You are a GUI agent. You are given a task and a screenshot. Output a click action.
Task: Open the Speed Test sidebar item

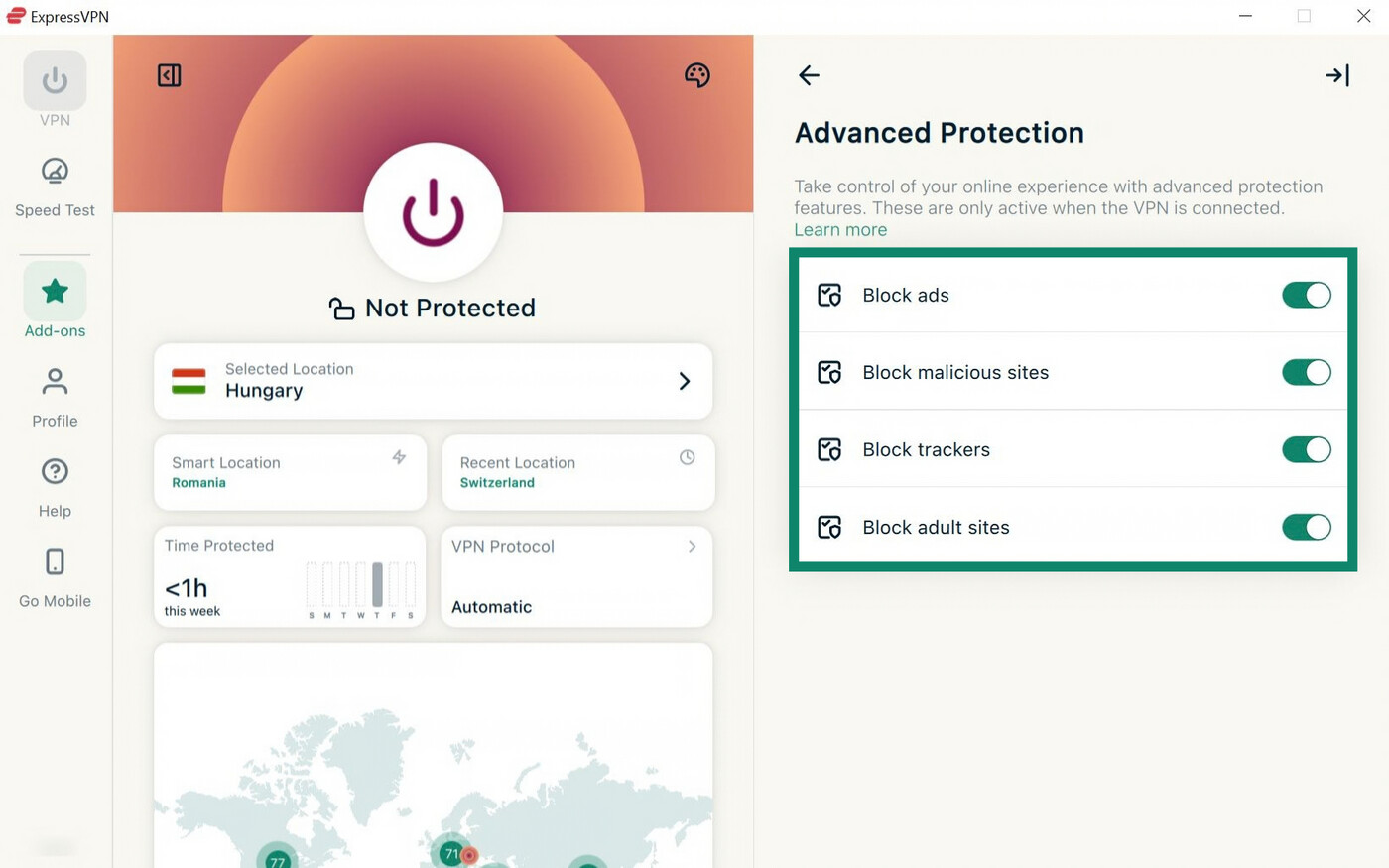click(55, 186)
